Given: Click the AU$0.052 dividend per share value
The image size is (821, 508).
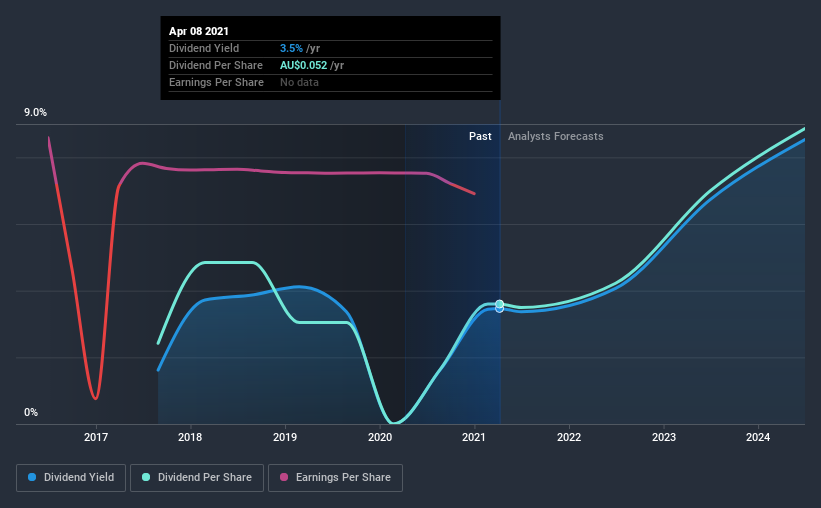Looking at the screenshot, I should pos(310,65).
